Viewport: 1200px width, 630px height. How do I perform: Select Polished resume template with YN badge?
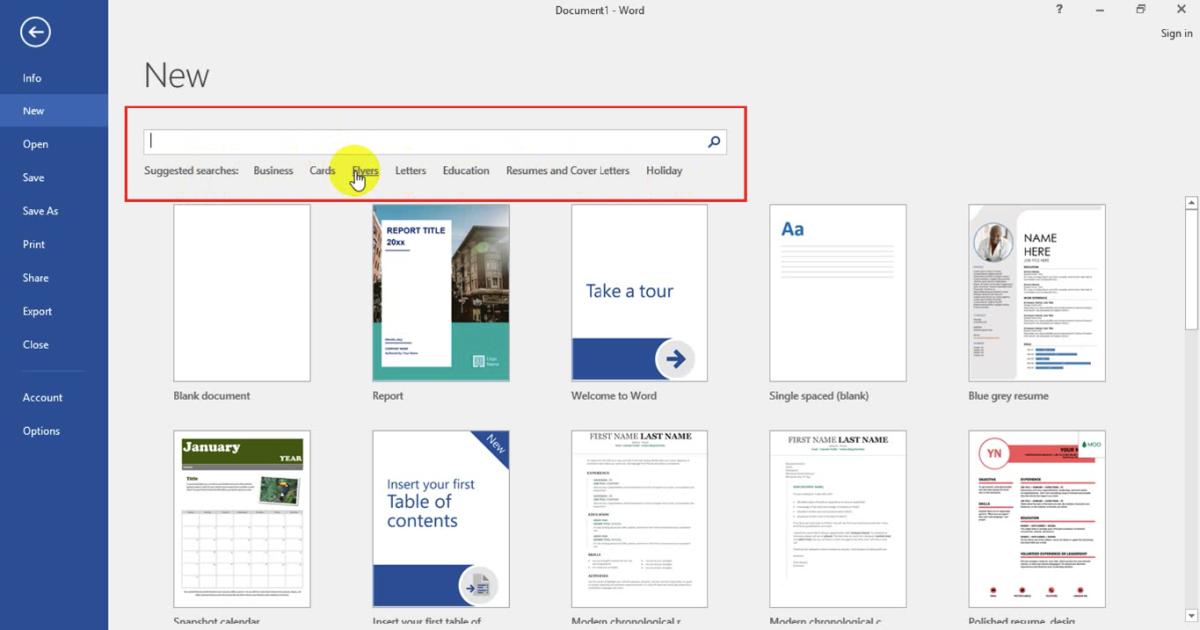coord(1037,519)
